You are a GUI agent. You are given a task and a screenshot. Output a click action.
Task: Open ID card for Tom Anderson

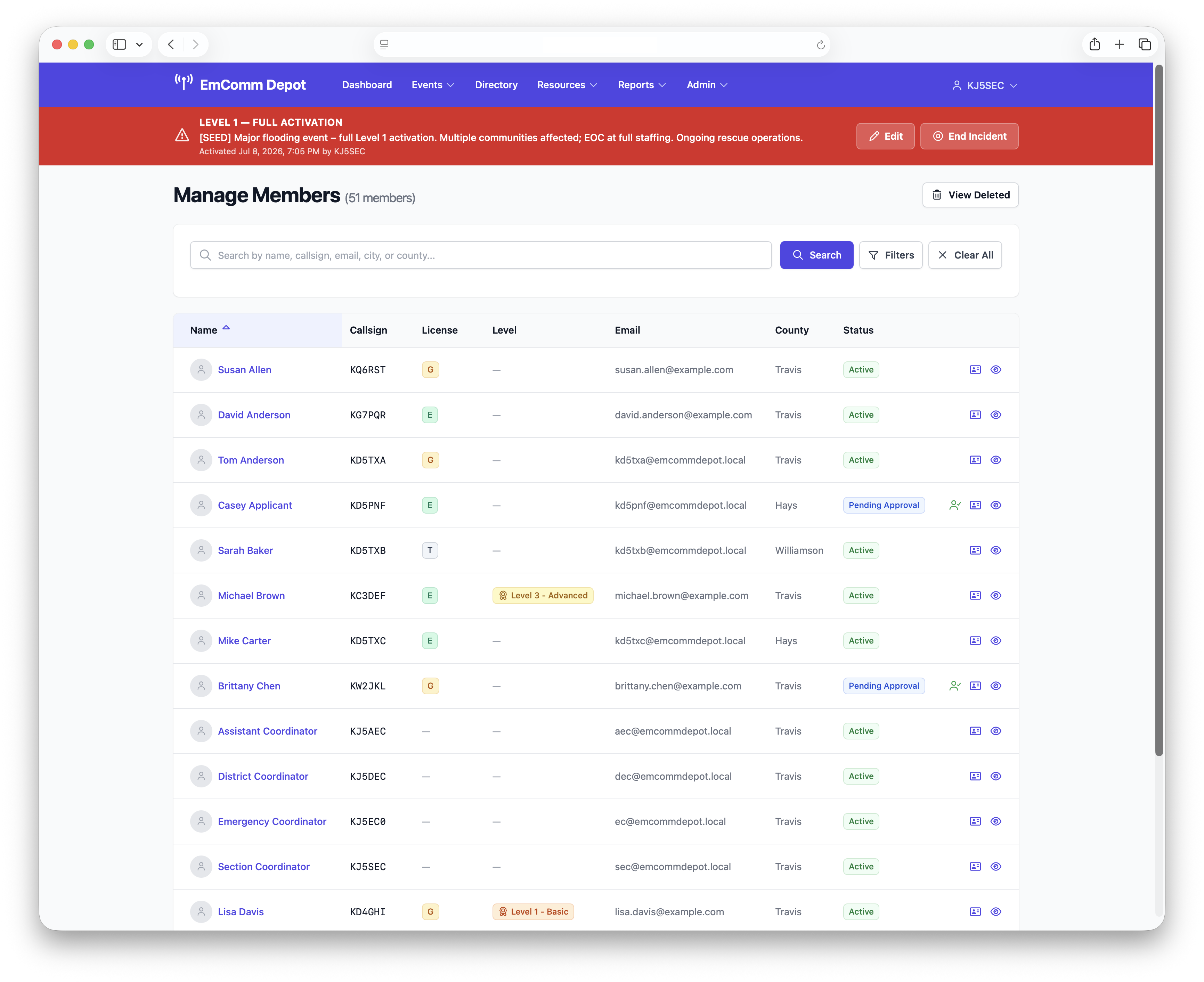(975, 460)
